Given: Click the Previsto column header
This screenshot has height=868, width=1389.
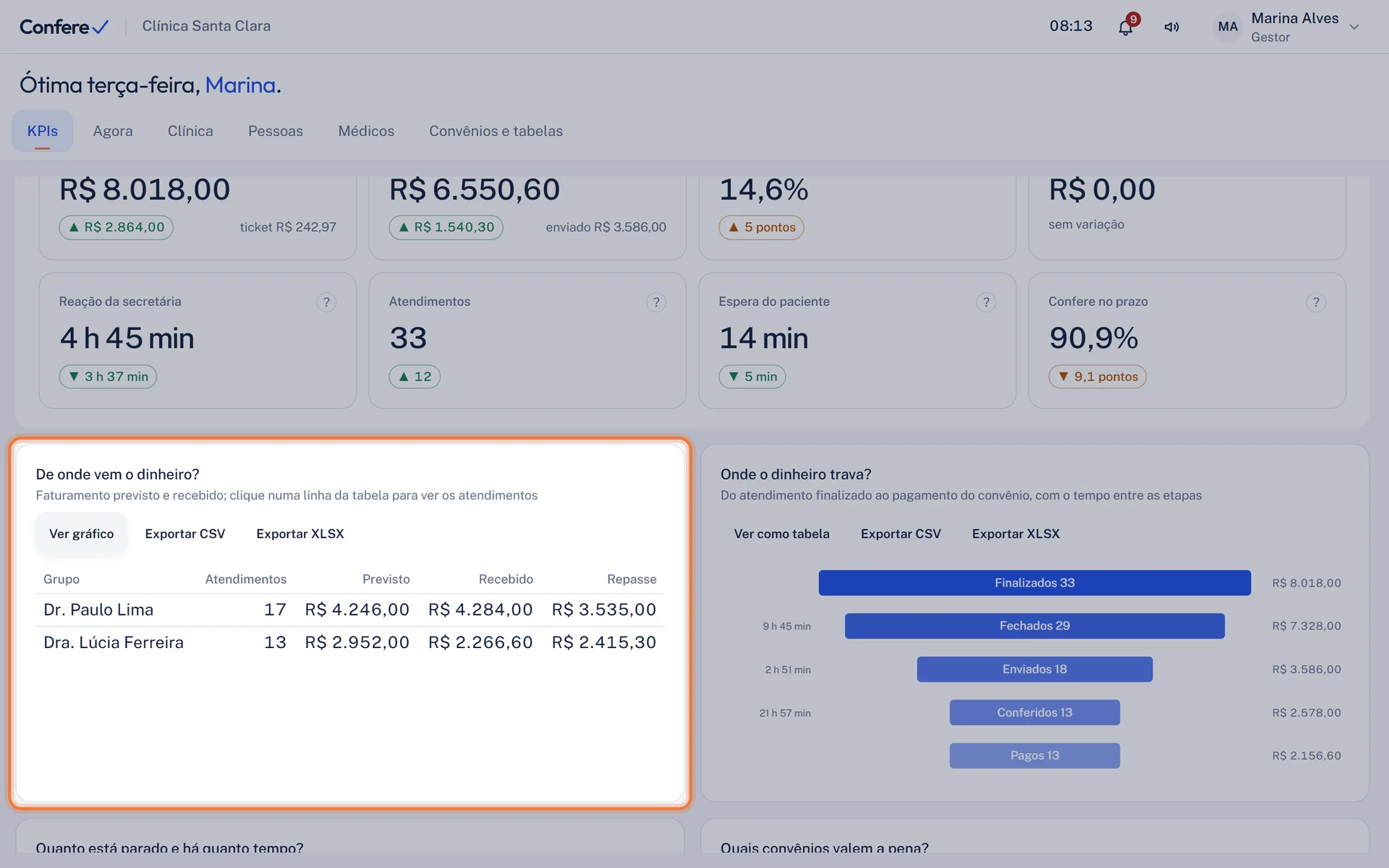Looking at the screenshot, I should coord(386,579).
